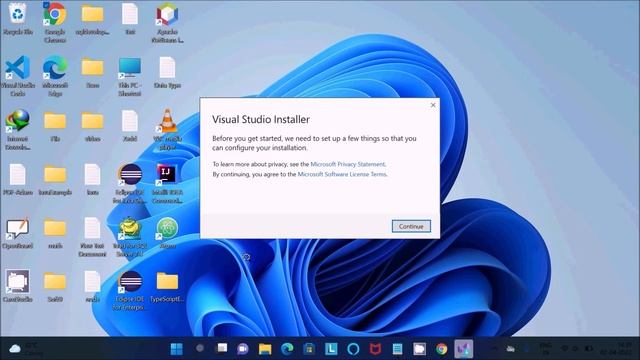Open McAfee from the taskbar
This screenshot has width=640, height=360.
(375, 349)
